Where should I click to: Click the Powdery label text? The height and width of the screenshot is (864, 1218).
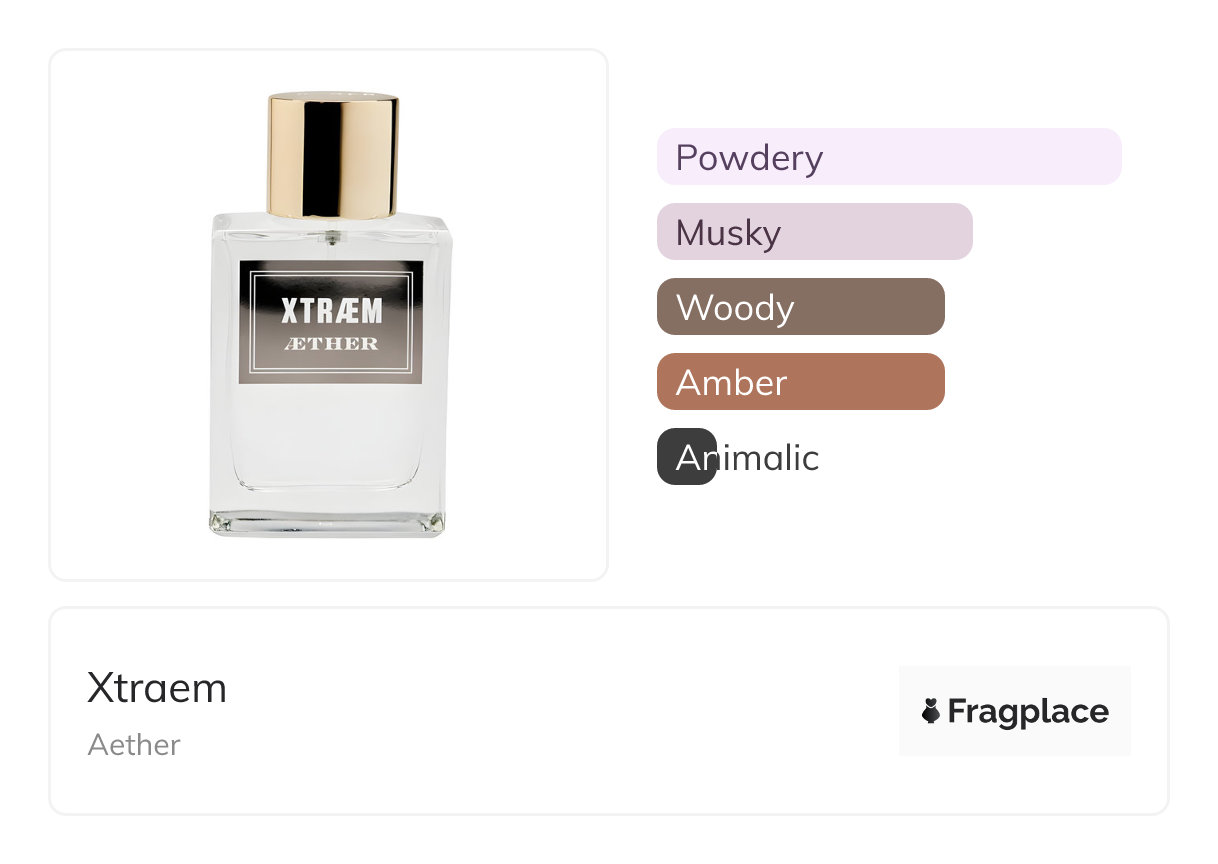749,158
